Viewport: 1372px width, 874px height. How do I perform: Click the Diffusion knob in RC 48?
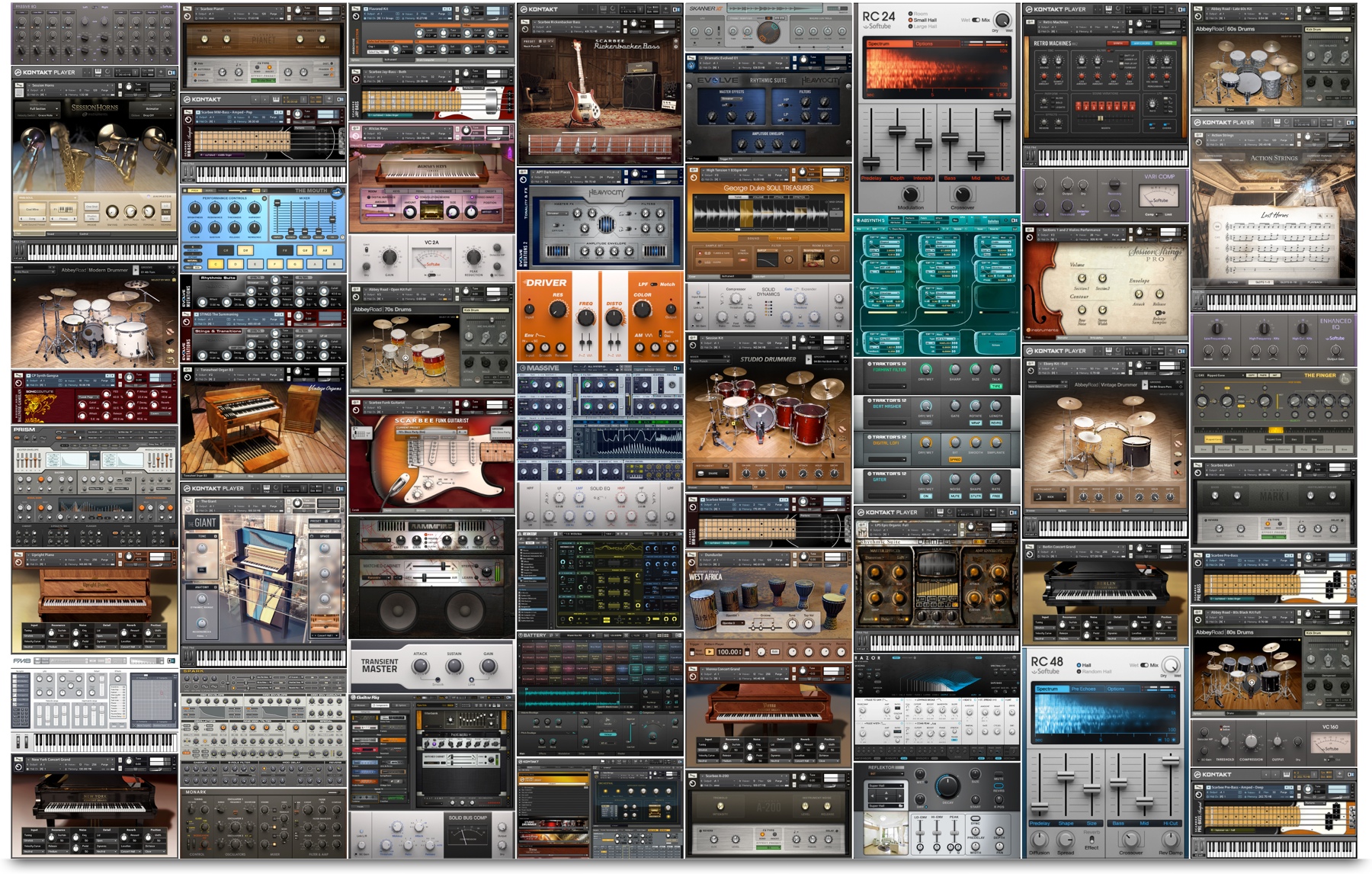click(x=1039, y=839)
